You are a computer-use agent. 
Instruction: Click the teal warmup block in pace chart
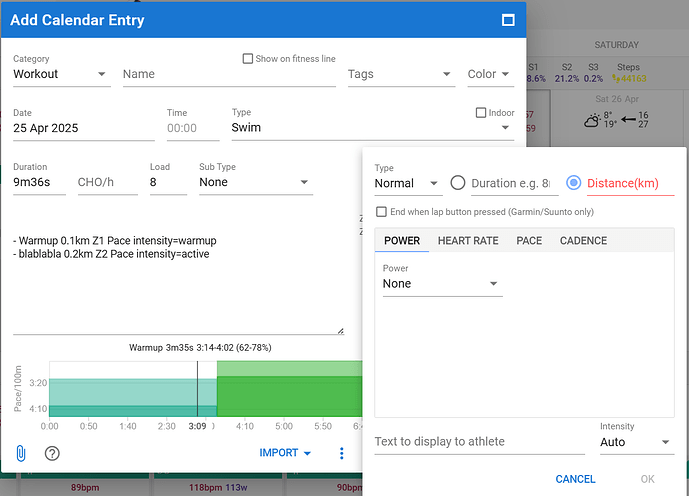pos(133,397)
